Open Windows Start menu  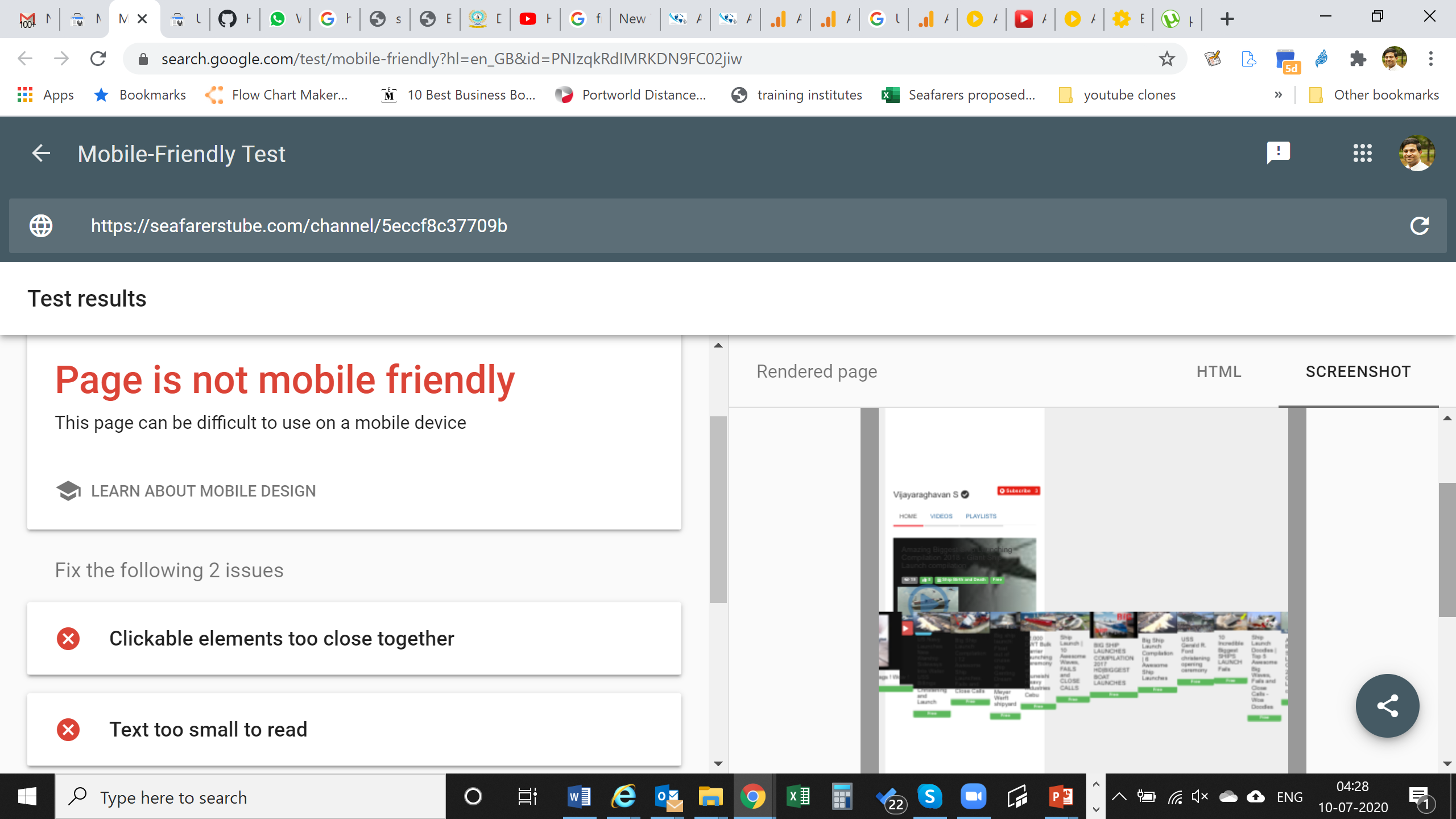pyautogui.click(x=27, y=797)
